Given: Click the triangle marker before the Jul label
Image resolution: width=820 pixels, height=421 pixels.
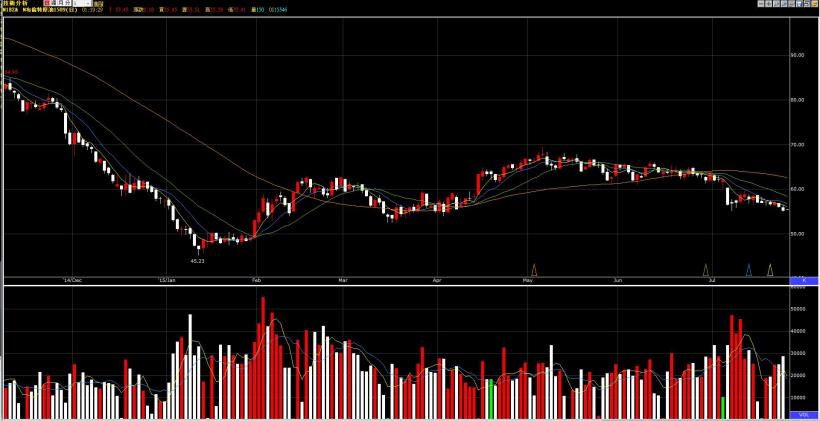Looking at the screenshot, I should point(705,270).
